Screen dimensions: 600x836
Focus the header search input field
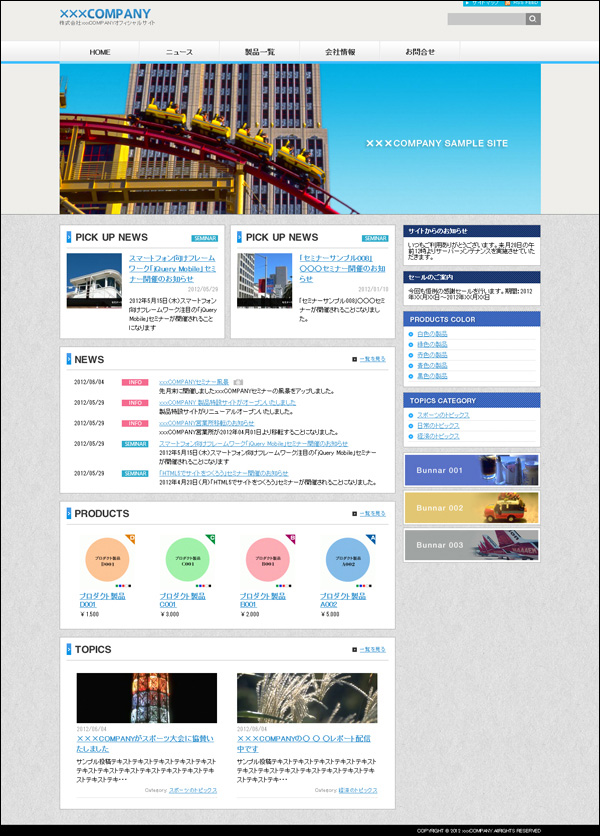click(486, 19)
